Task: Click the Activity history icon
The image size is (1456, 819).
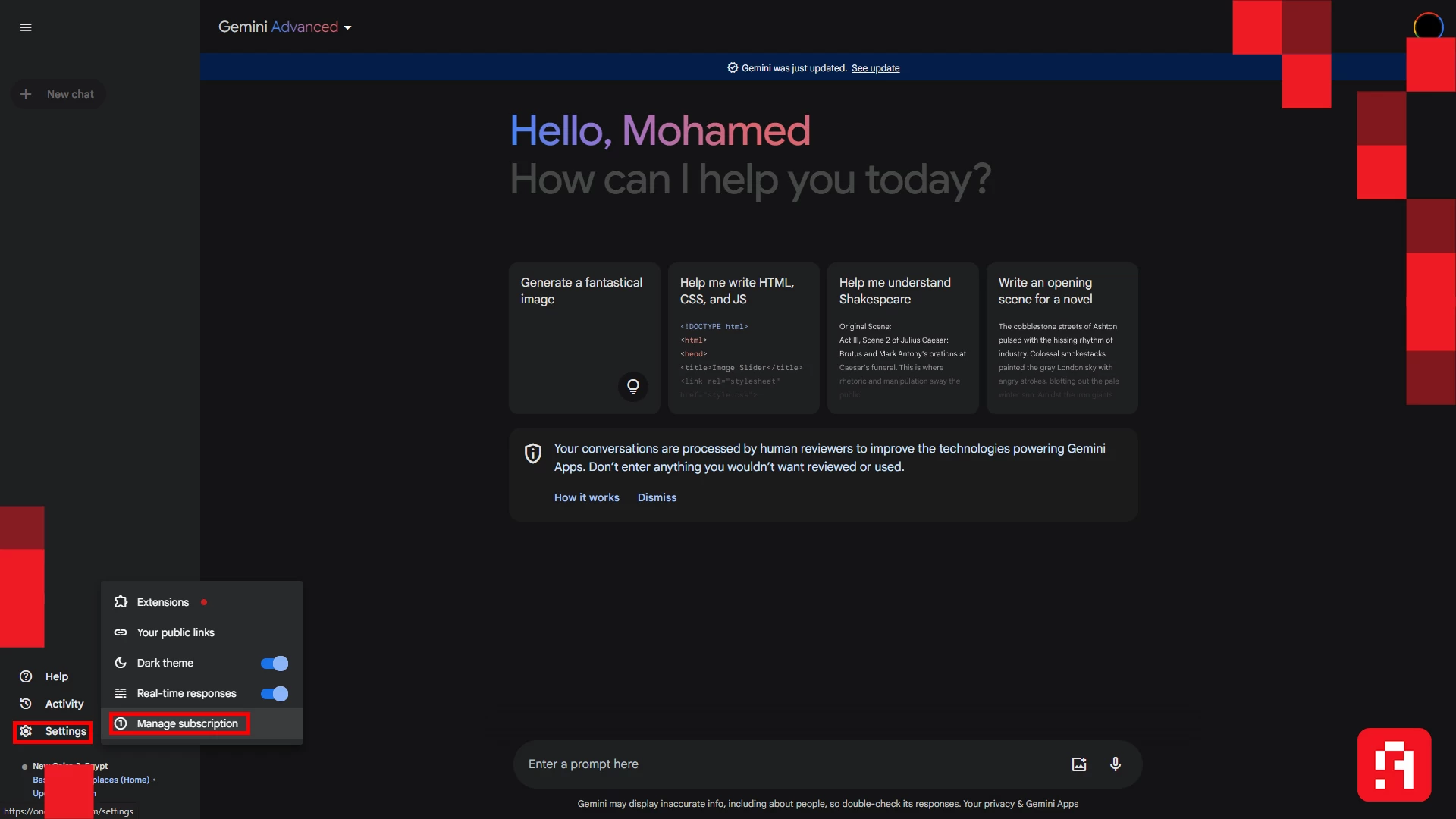Action: (x=26, y=704)
